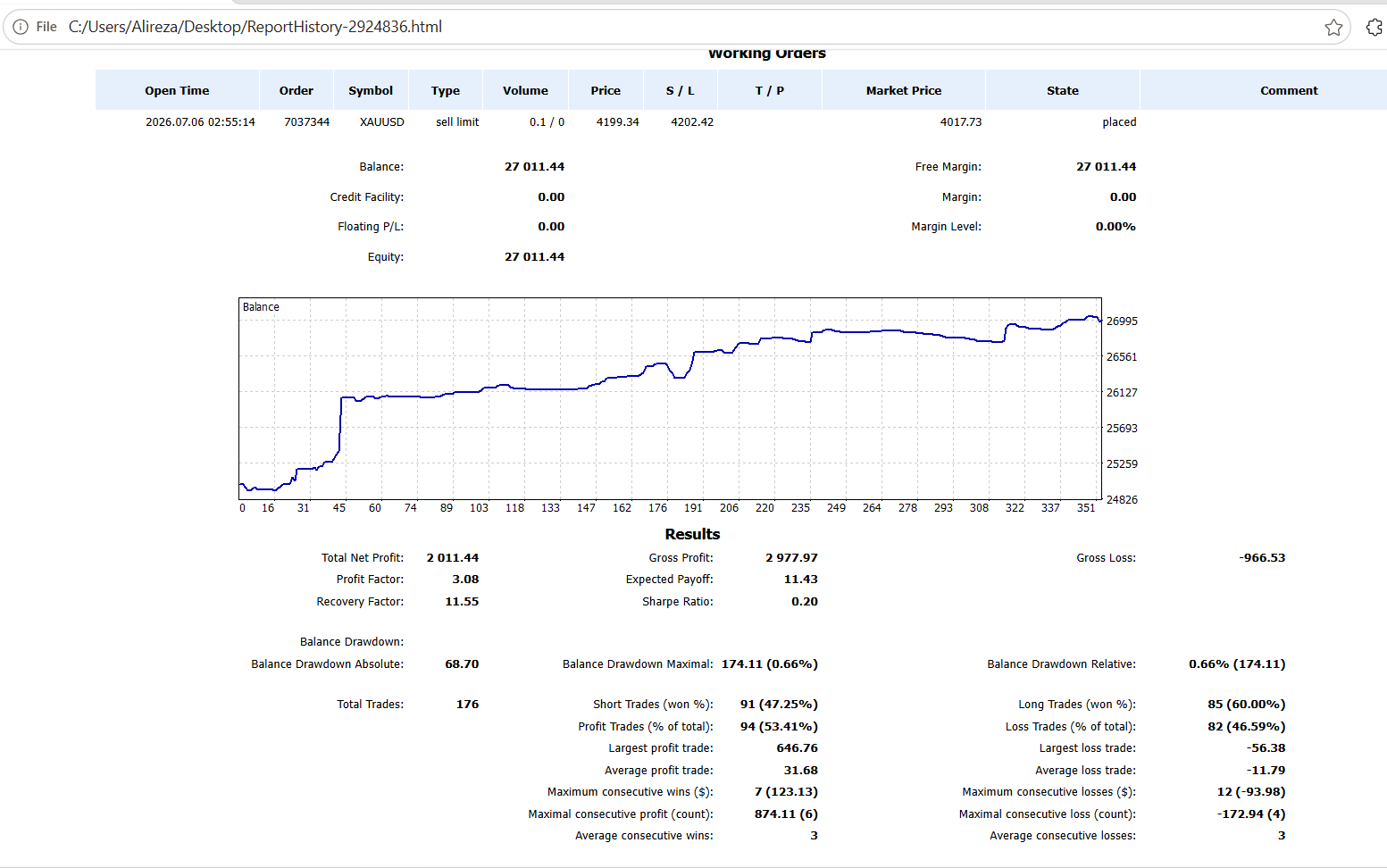
Task: Click the Total Trades value 176
Action: tap(467, 705)
